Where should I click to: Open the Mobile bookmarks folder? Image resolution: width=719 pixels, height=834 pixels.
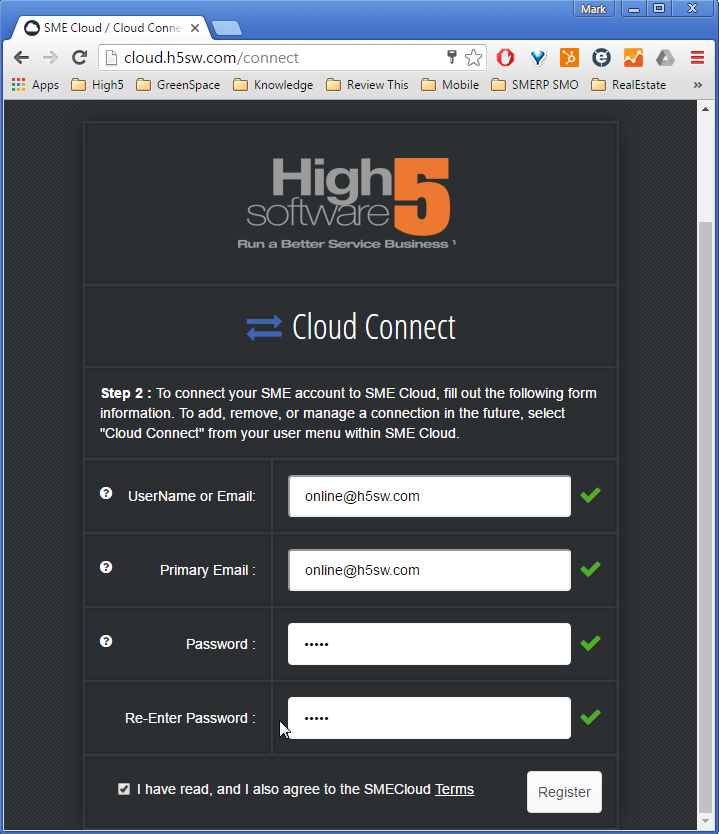[450, 85]
